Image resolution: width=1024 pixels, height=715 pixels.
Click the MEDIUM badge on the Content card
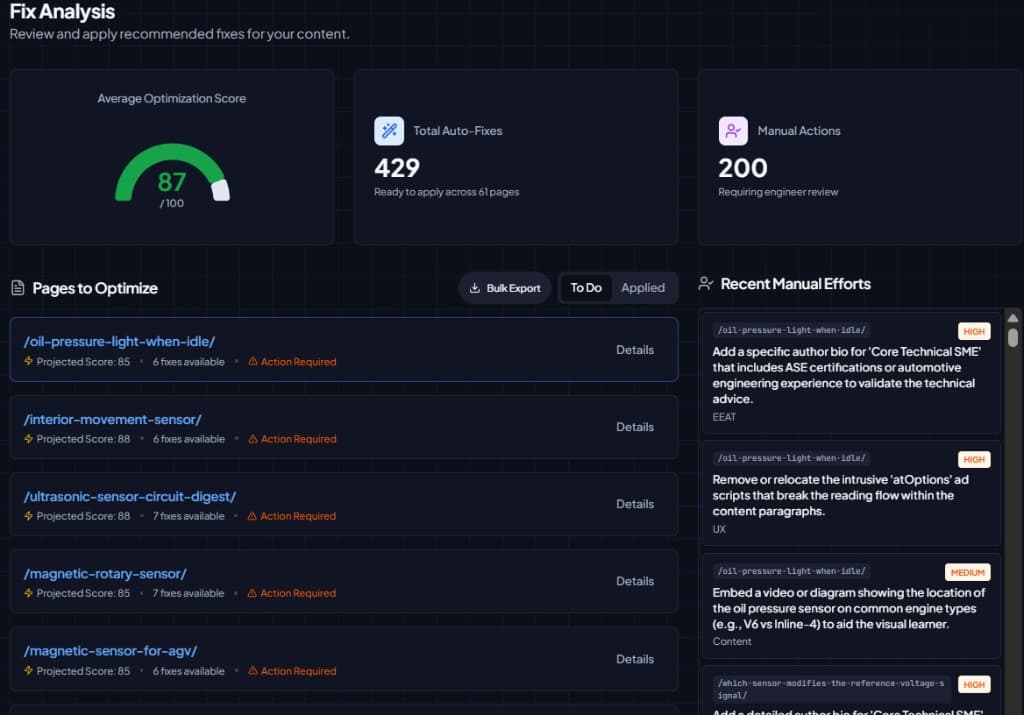point(967,572)
